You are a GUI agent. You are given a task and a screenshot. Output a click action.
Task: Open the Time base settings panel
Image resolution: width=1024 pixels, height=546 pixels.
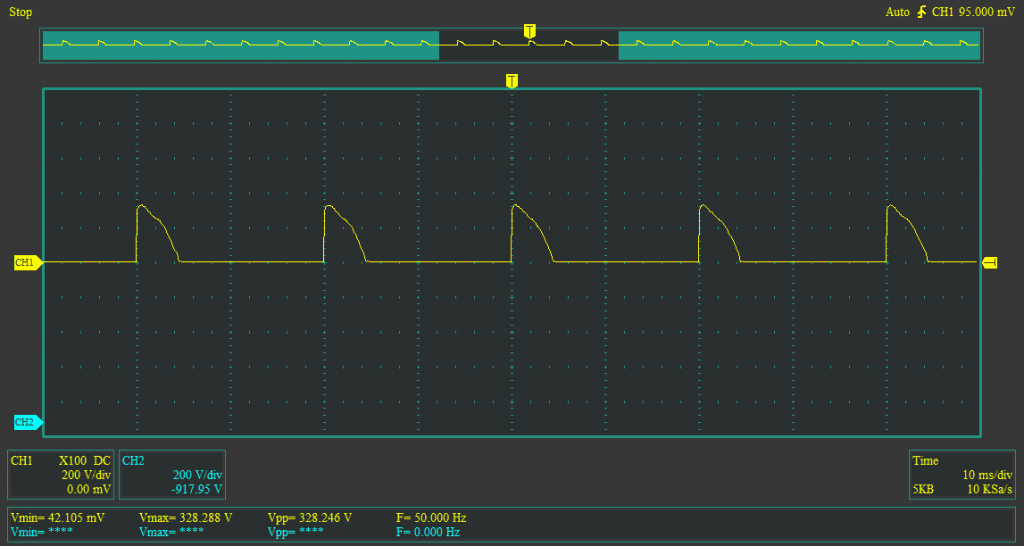(x=963, y=475)
